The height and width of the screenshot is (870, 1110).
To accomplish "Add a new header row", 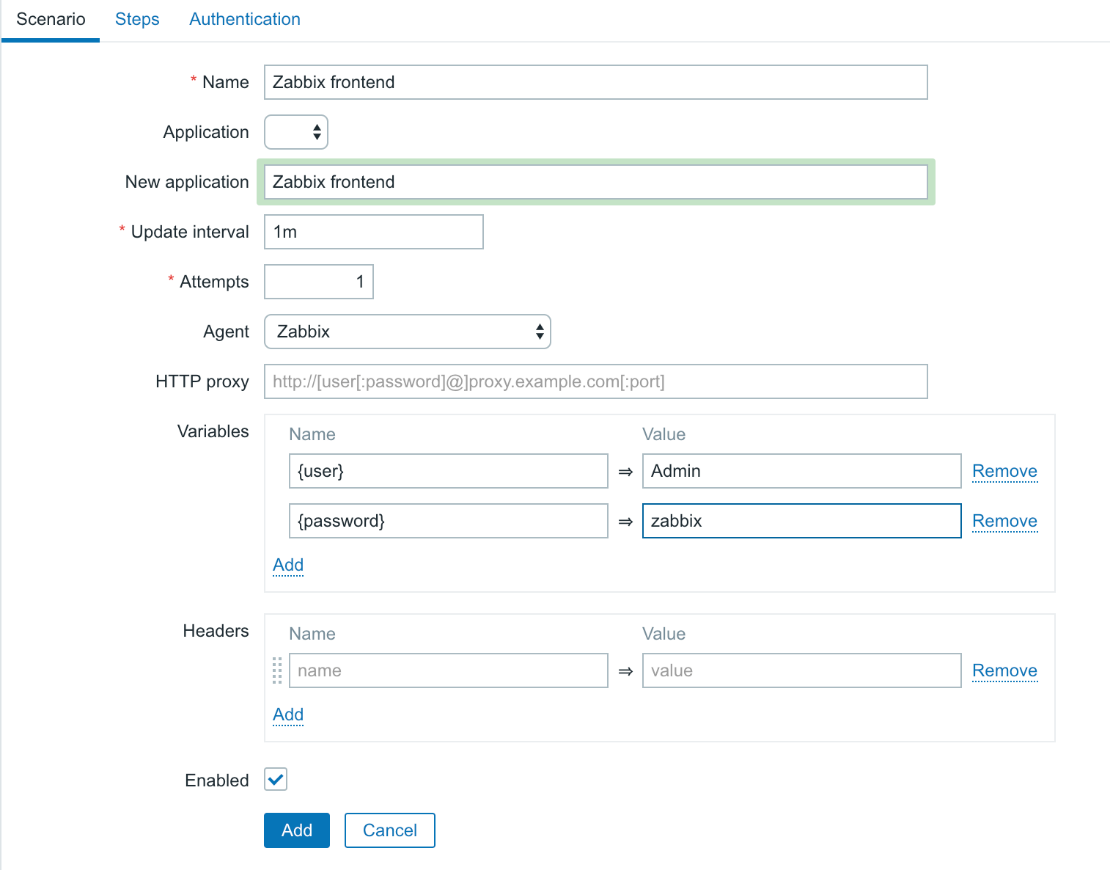I will (x=288, y=714).
